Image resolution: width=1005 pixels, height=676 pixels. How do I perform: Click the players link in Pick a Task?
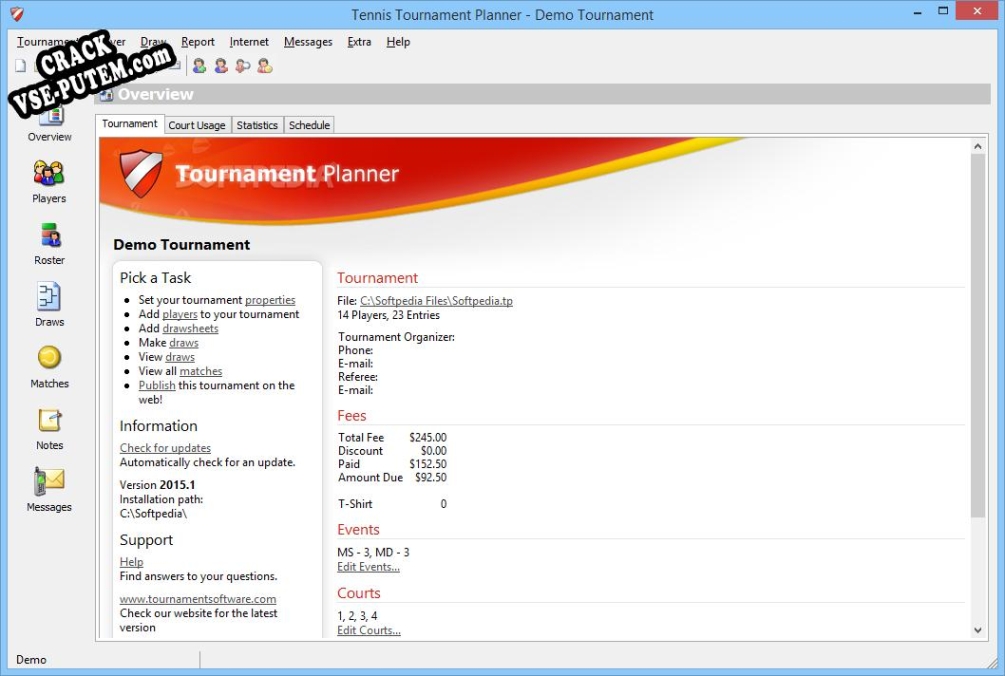tap(179, 314)
